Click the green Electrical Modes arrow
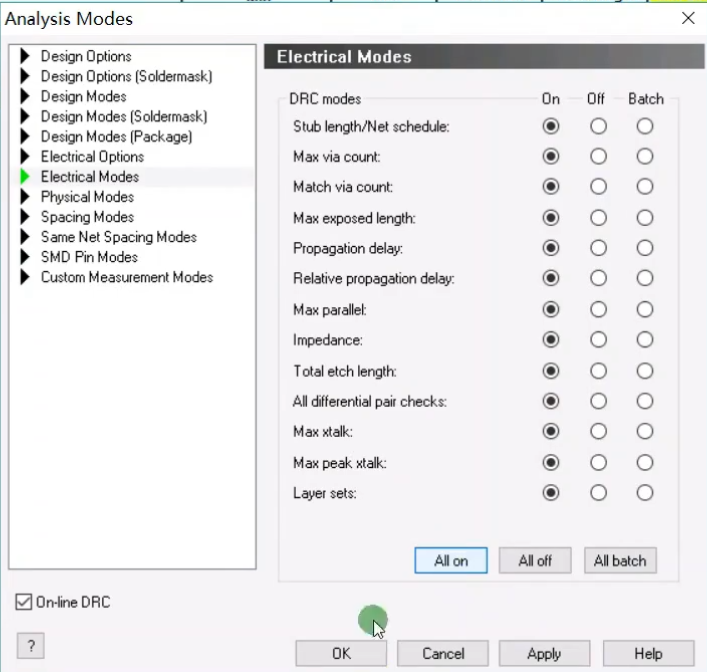 [25, 176]
